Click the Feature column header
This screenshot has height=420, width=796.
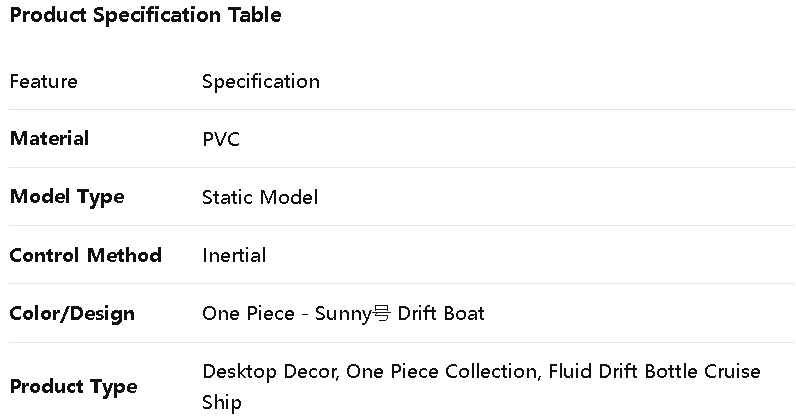coord(43,81)
